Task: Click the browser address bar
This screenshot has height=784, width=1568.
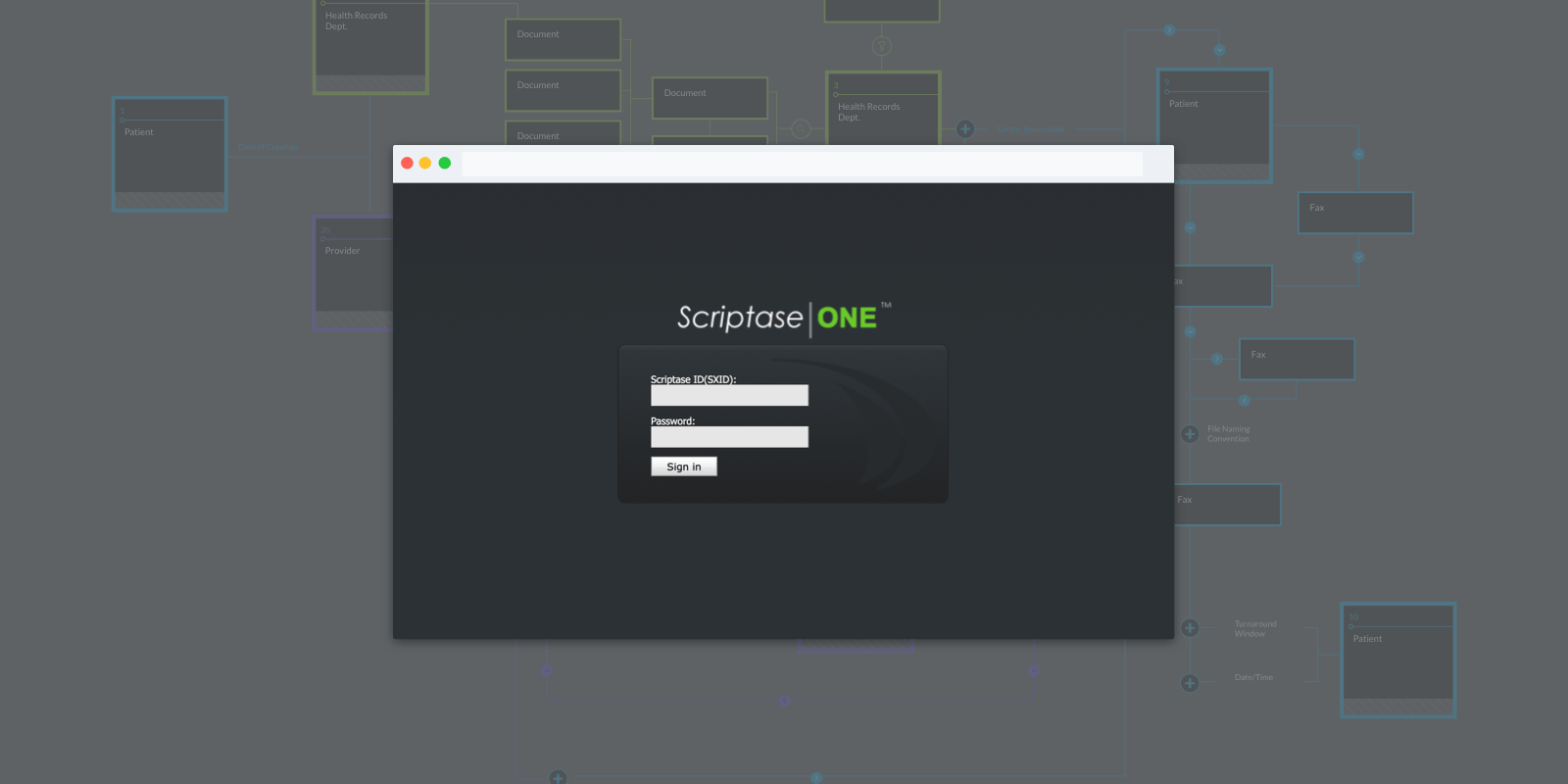Action: click(802, 164)
